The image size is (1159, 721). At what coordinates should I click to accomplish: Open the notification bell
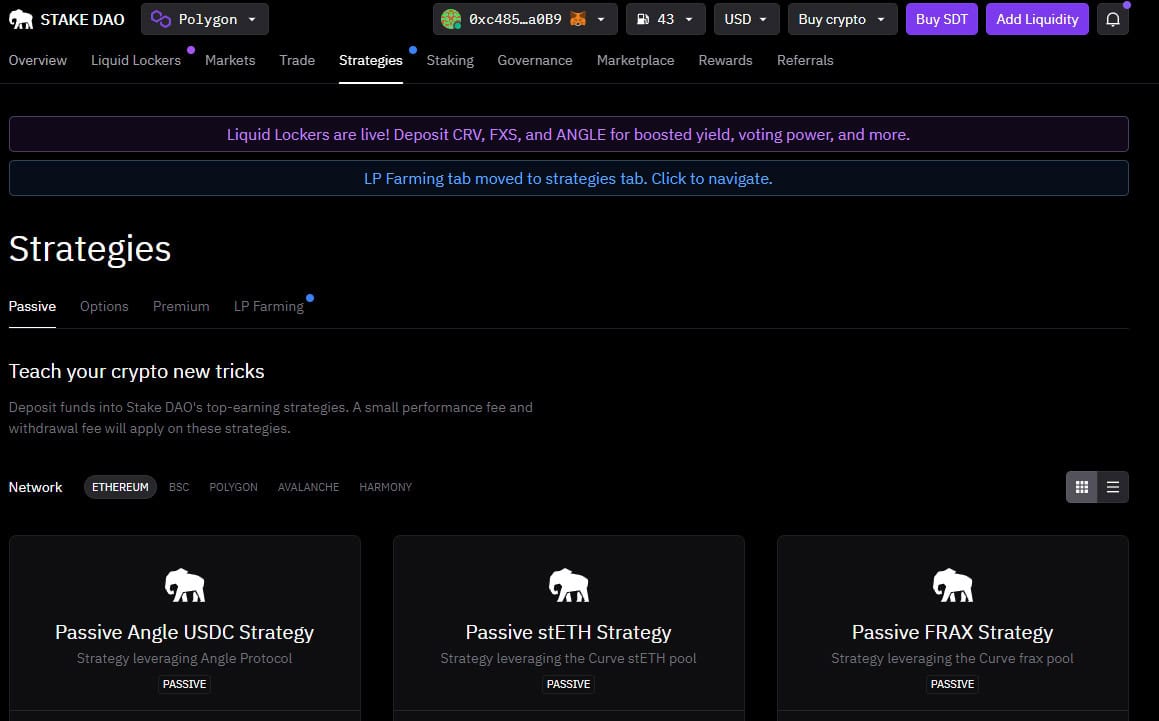pos(1113,19)
